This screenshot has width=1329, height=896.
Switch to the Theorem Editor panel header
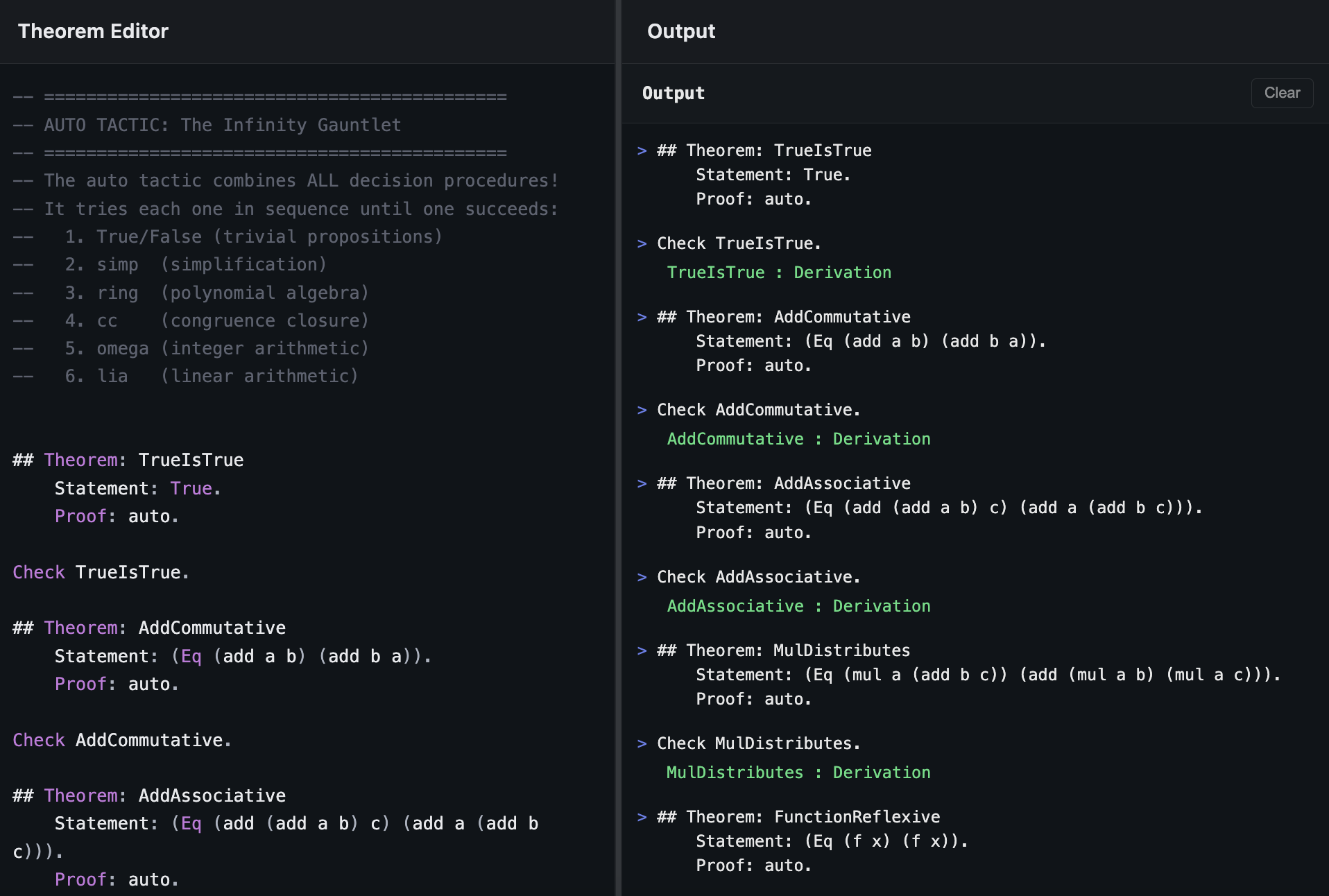point(94,31)
